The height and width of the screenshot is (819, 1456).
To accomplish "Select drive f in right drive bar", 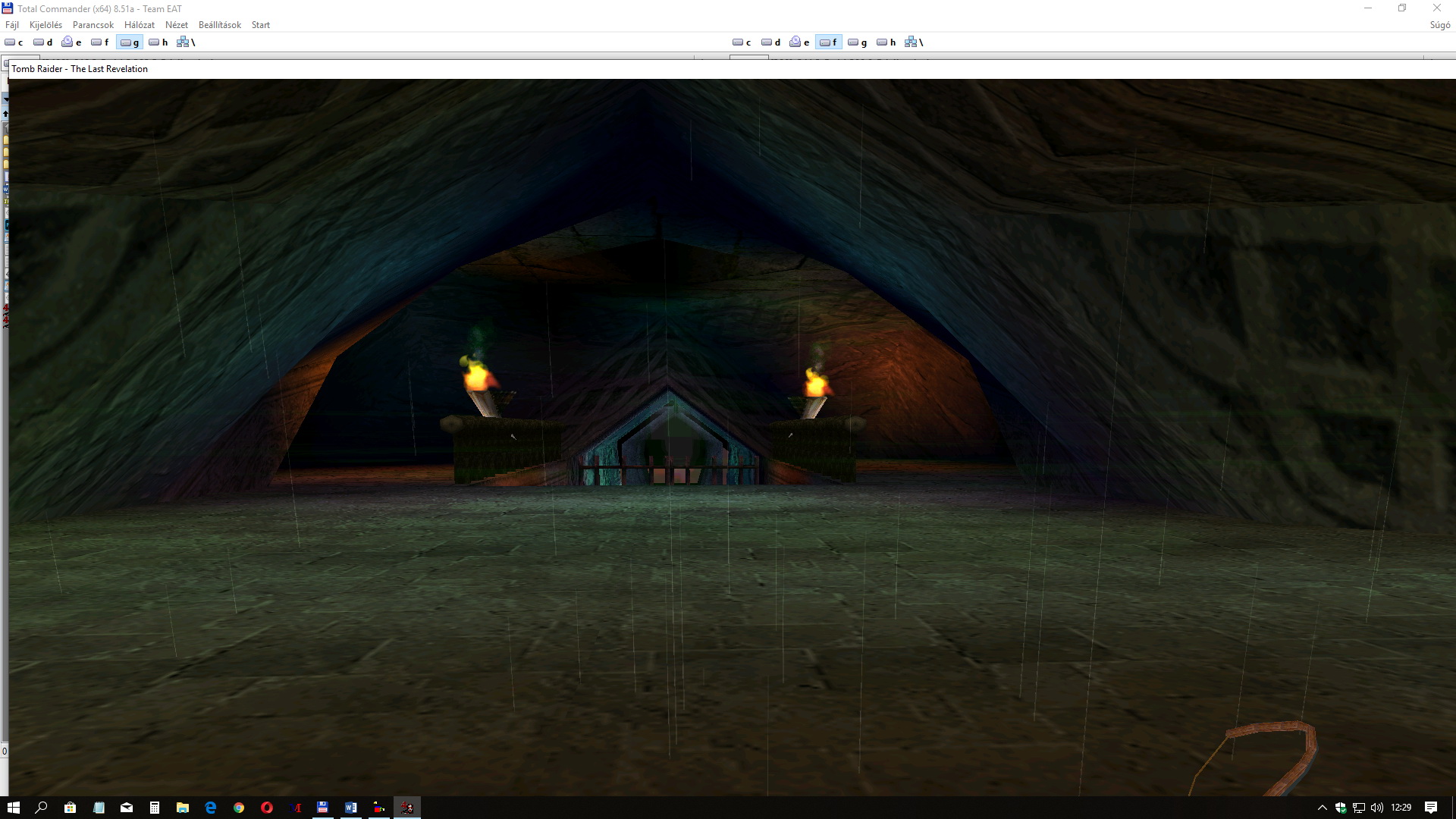I will [x=828, y=42].
